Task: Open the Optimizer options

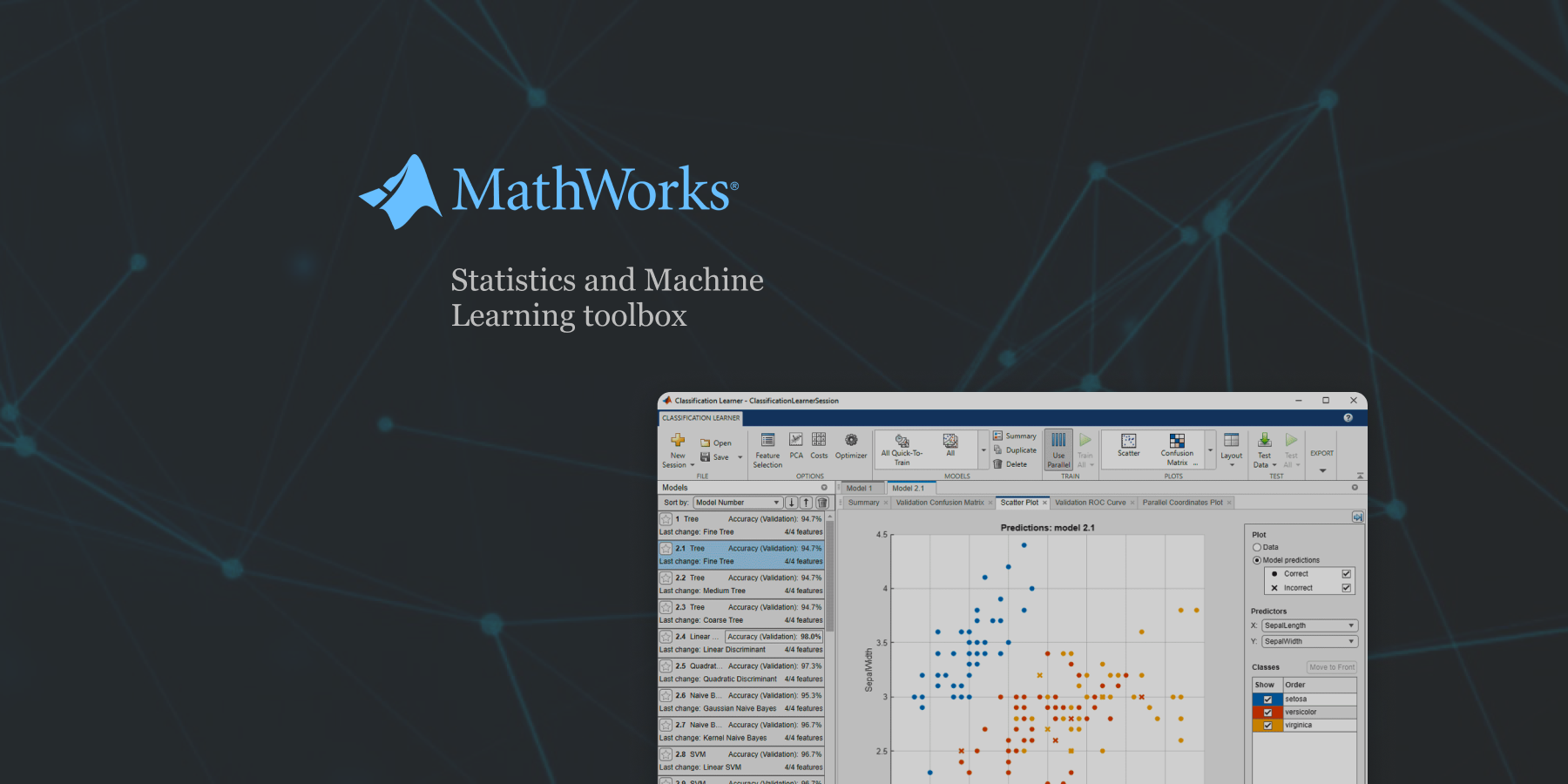Action: pyautogui.click(x=851, y=446)
